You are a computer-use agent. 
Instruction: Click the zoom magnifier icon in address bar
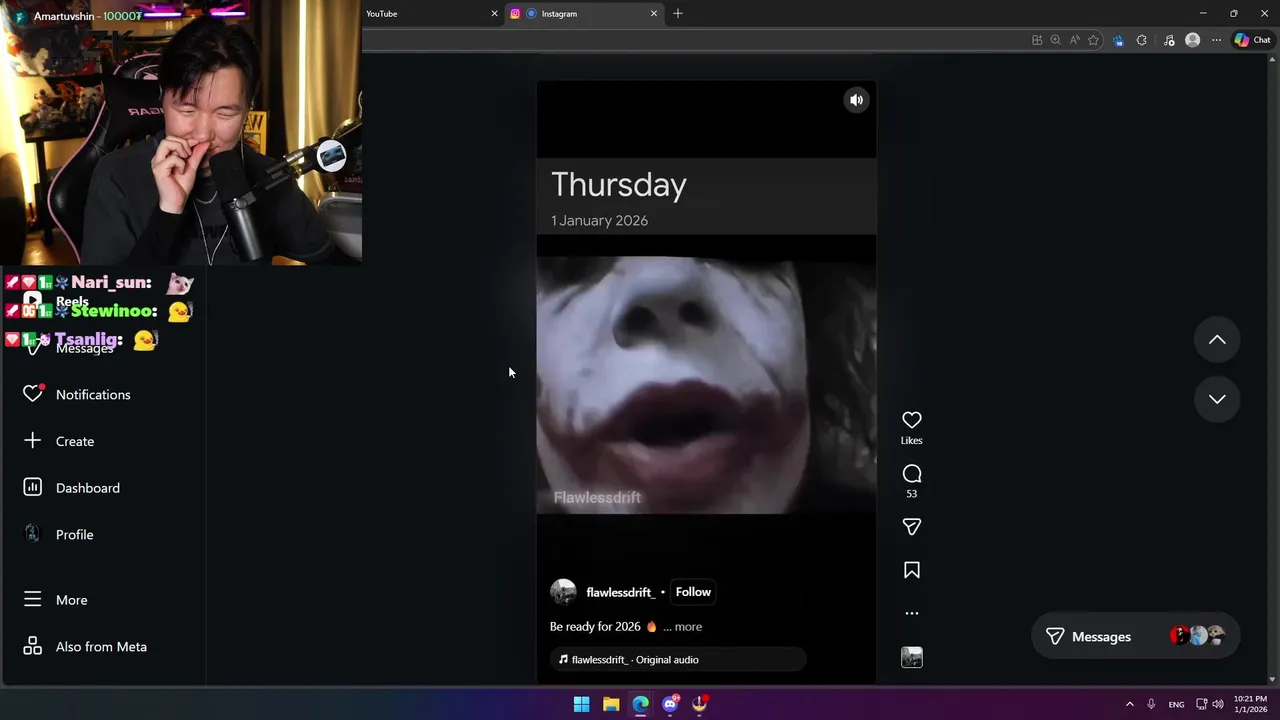[1055, 40]
